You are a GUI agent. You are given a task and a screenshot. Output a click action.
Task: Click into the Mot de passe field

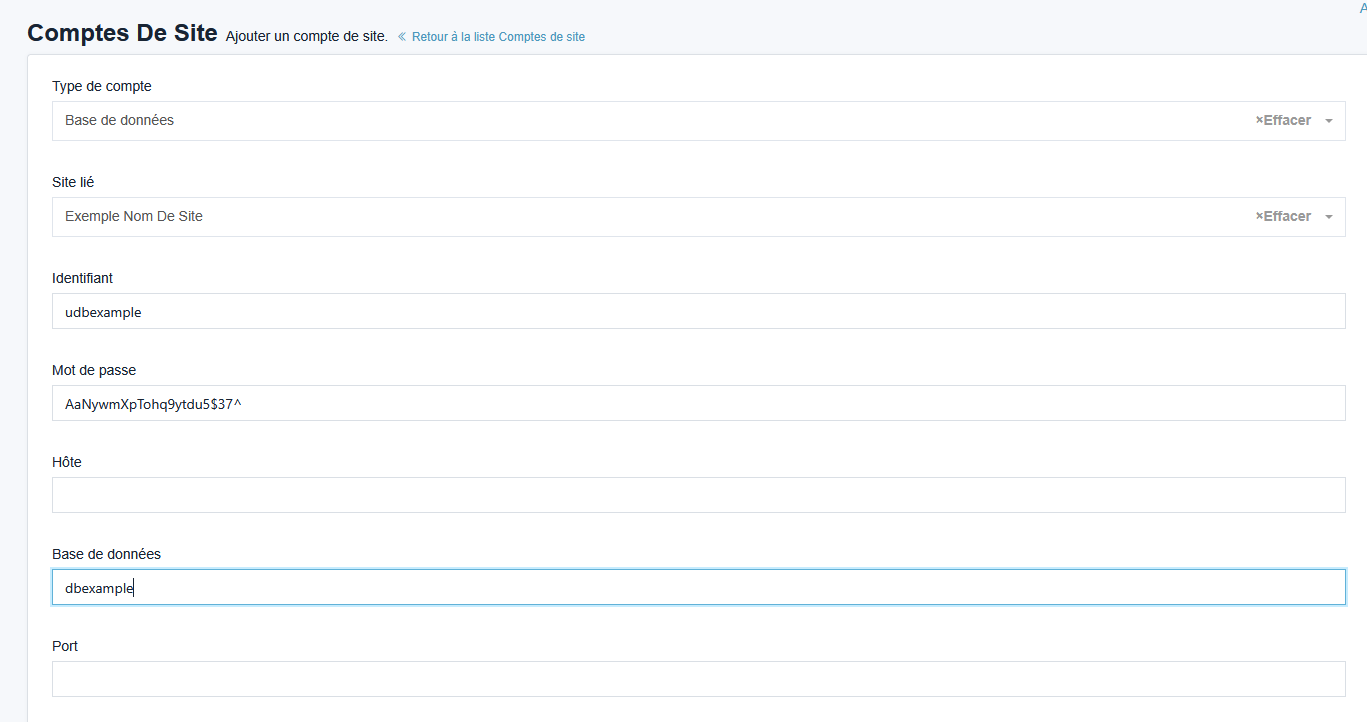tap(698, 404)
